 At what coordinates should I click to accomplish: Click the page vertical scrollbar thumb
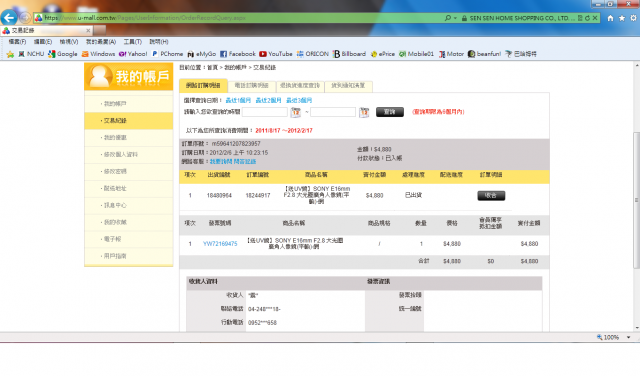coord(636,200)
